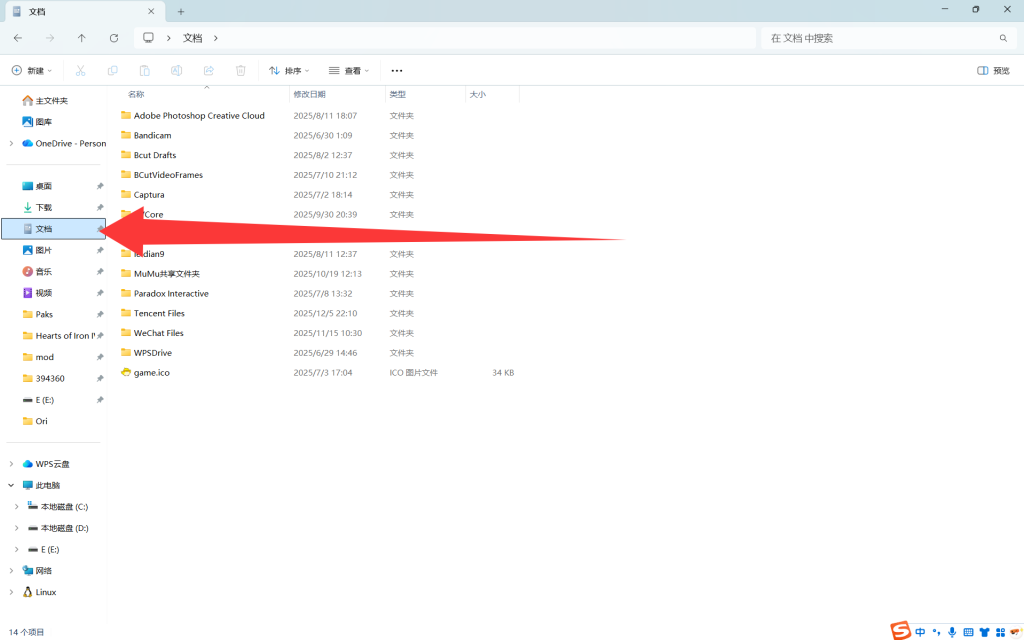Click the Paste clipboard icon
The image size is (1024, 640).
point(145,71)
